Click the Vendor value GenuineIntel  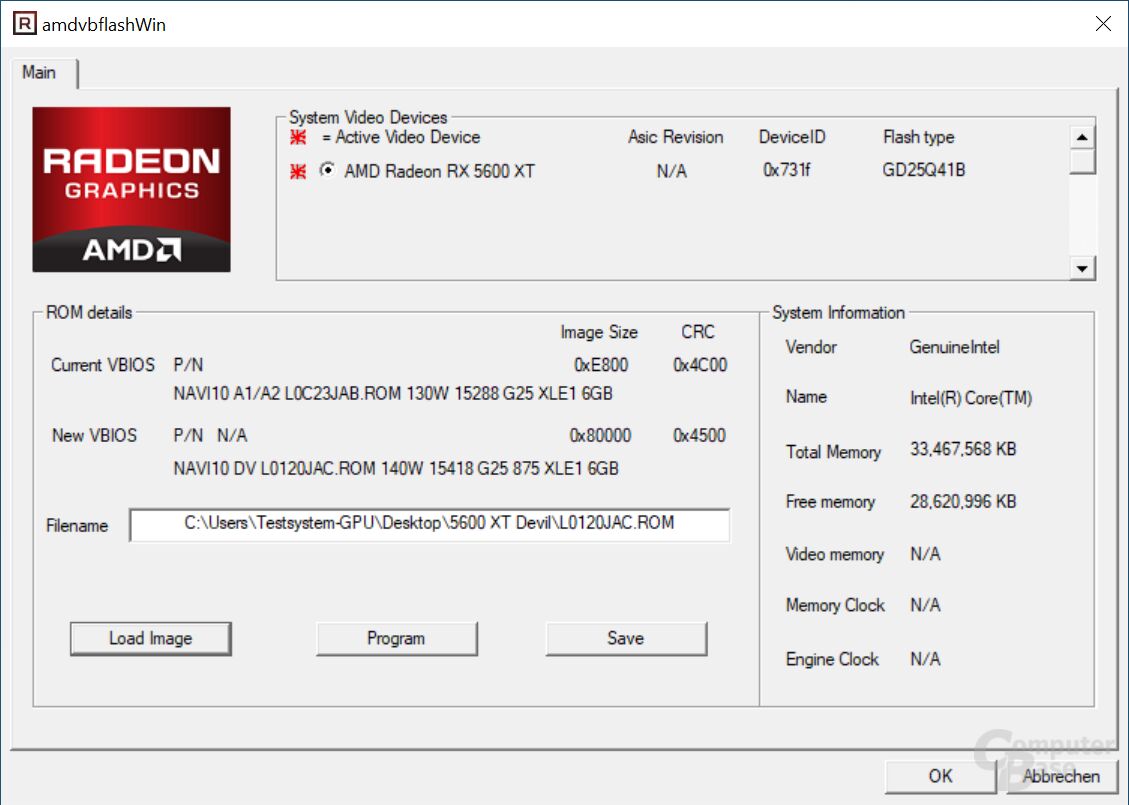tap(955, 347)
